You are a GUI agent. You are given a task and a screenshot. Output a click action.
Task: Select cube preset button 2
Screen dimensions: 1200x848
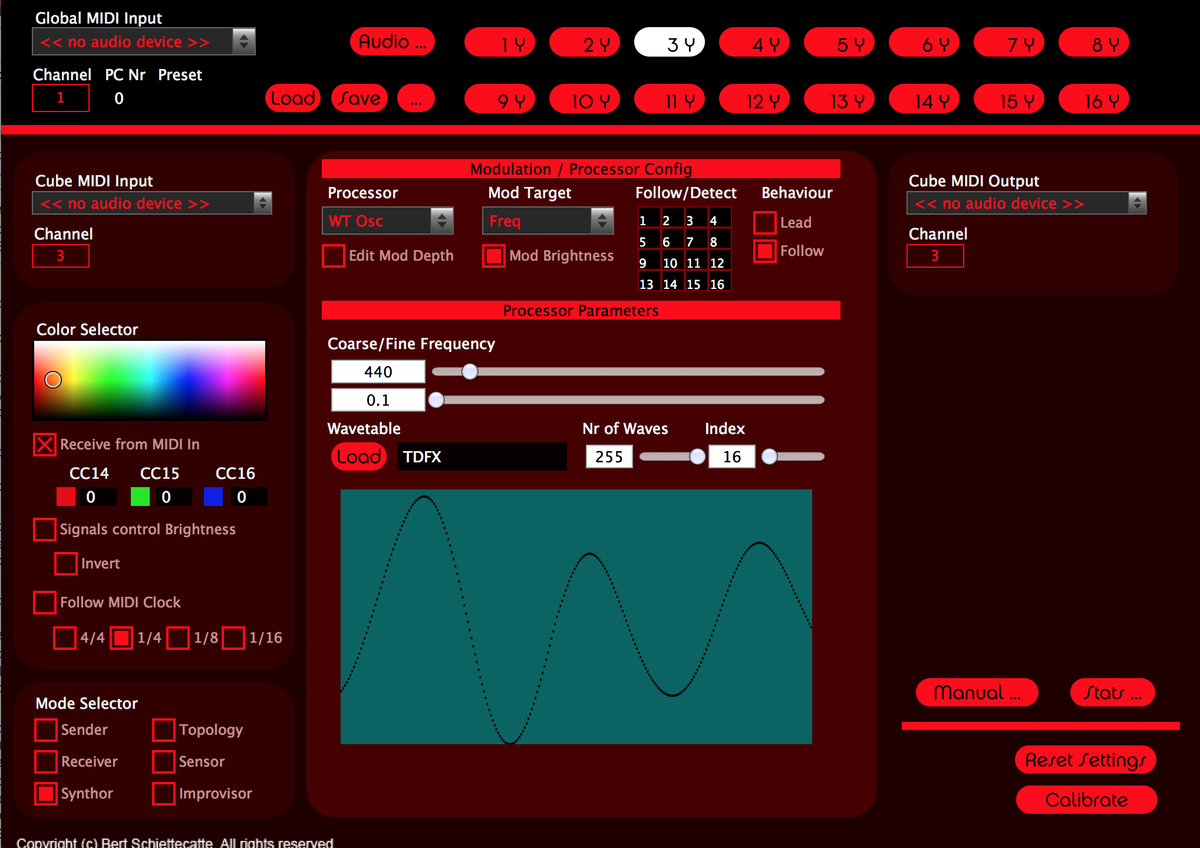[585, 42]
